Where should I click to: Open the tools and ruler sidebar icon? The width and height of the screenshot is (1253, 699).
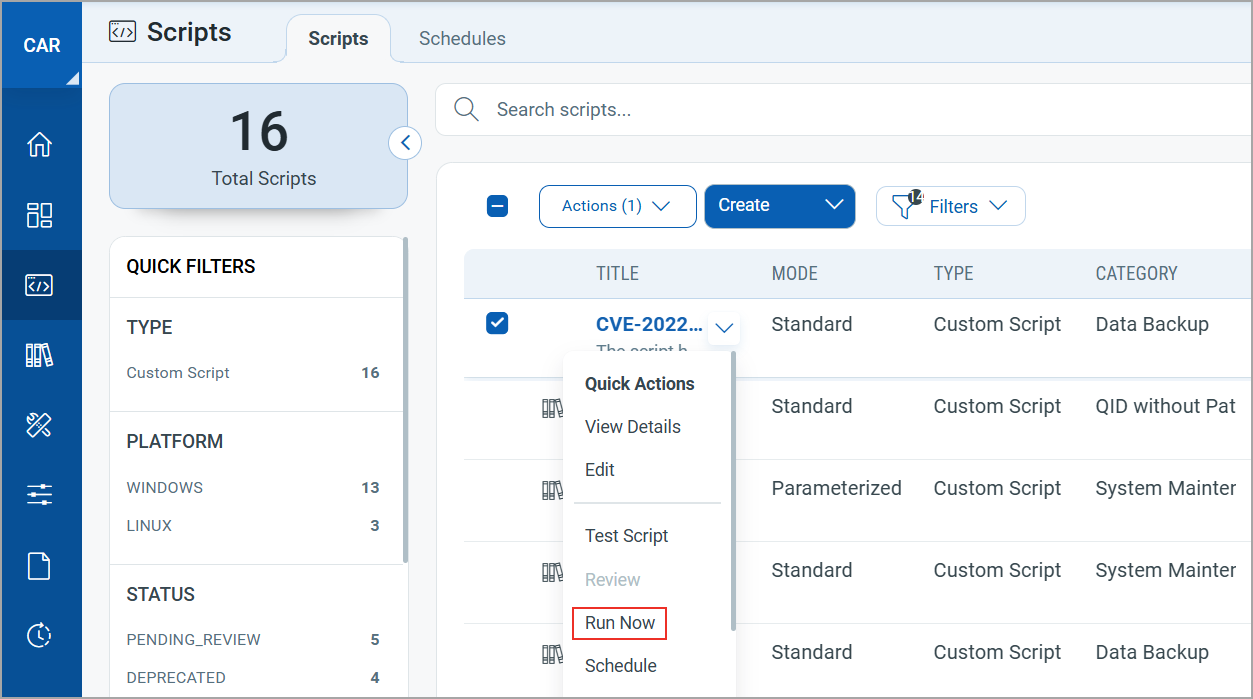[x=39, y=425]
